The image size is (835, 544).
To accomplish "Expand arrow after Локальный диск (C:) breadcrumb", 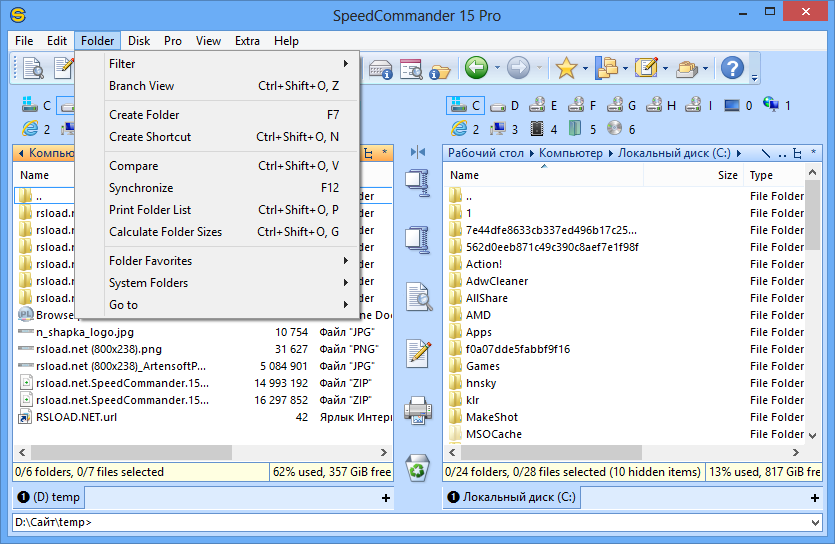I will click(x=739, y=153).
